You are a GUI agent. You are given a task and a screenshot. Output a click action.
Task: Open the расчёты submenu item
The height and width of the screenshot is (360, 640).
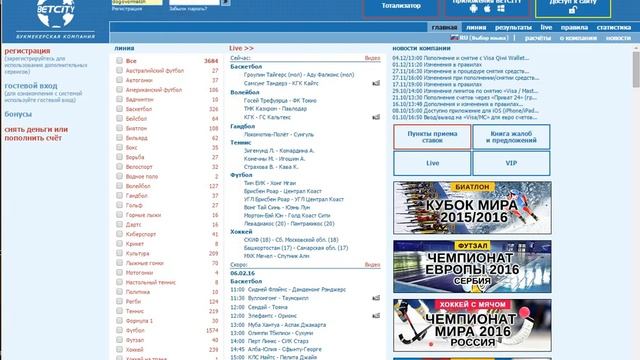538,38
